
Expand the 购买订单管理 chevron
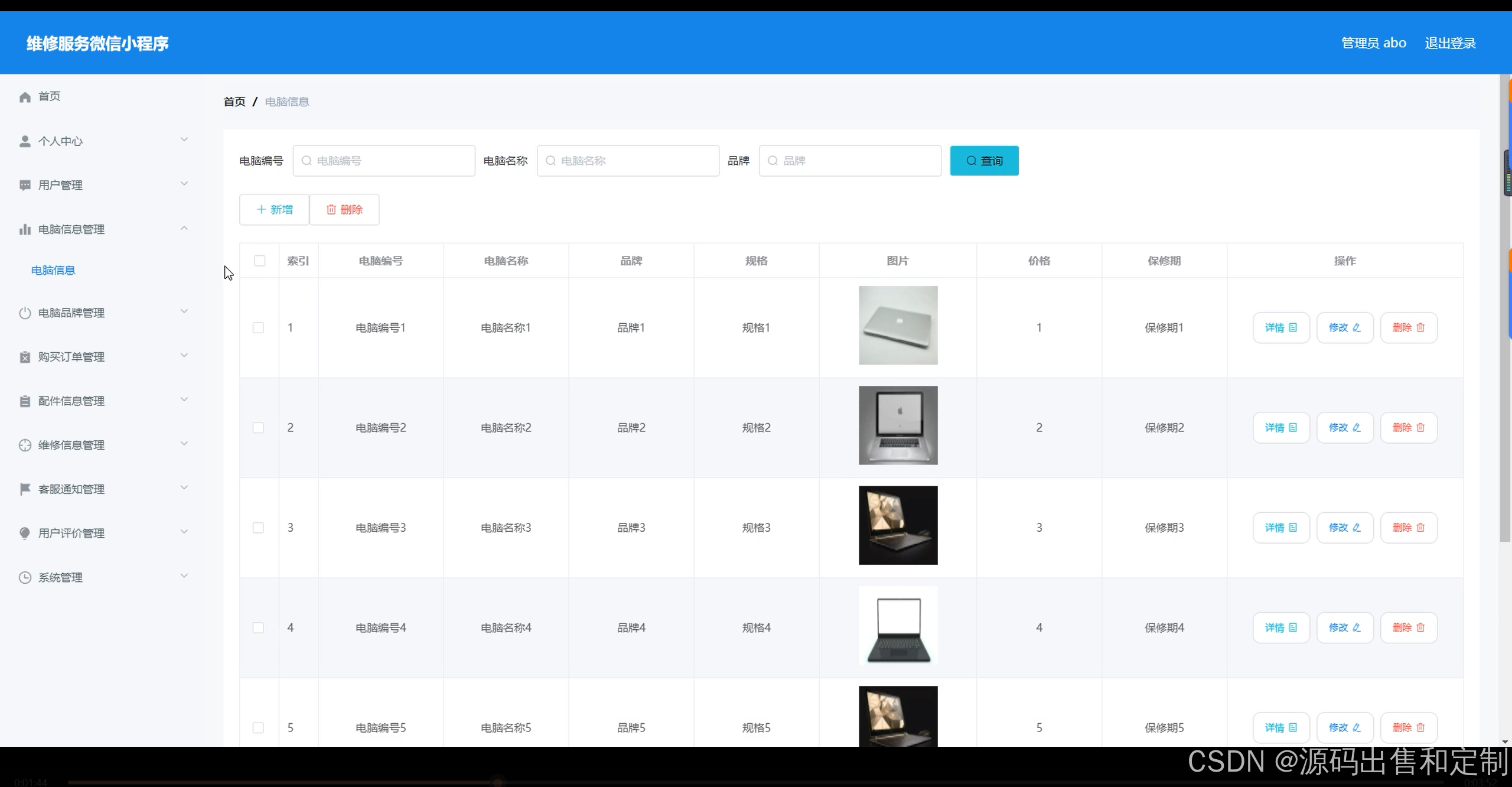tap(184, 355)
